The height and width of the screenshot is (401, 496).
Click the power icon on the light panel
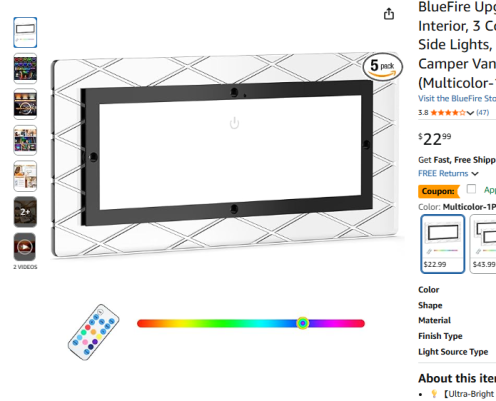click(234, 123)
